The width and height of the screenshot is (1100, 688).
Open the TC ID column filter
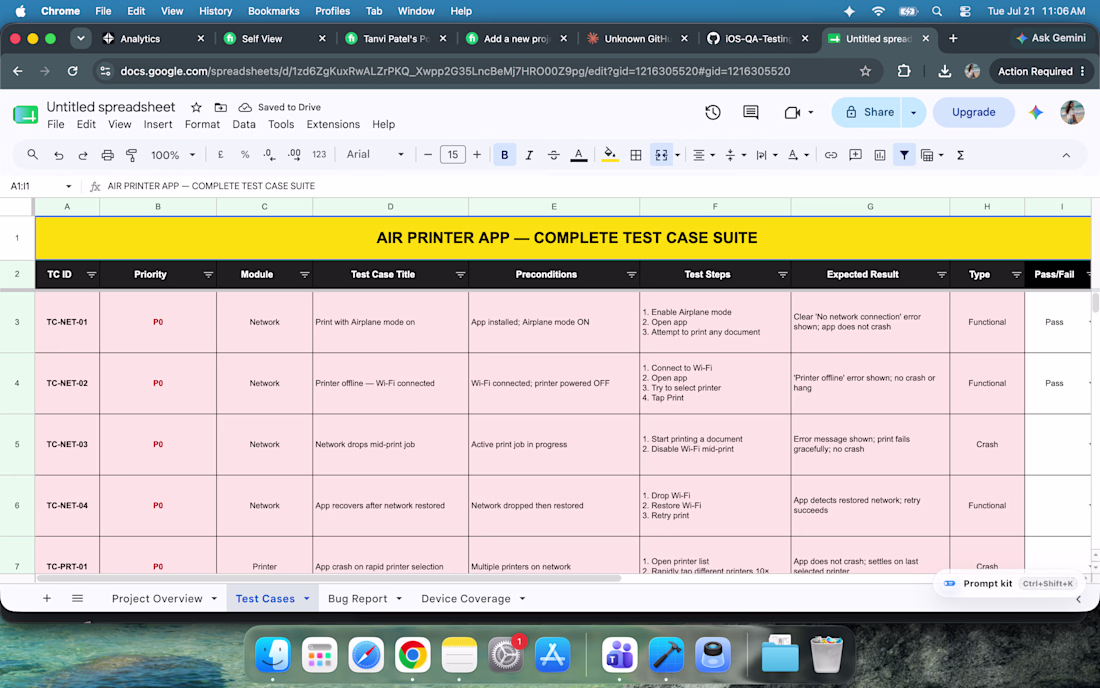(91, 275)
